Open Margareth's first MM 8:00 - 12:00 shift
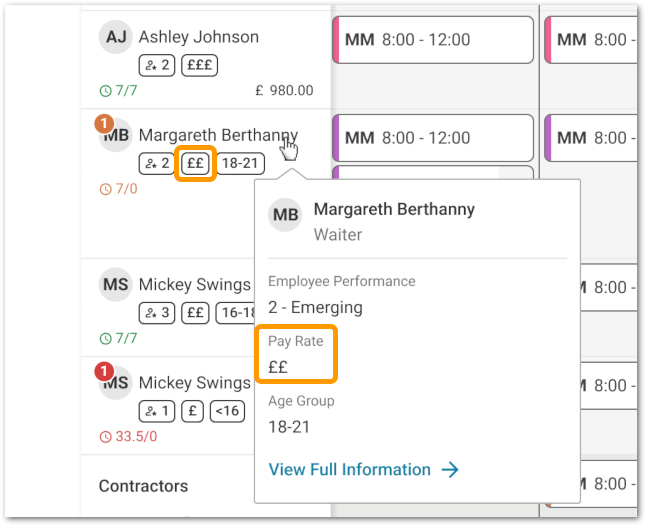 [x=432, y=138]
